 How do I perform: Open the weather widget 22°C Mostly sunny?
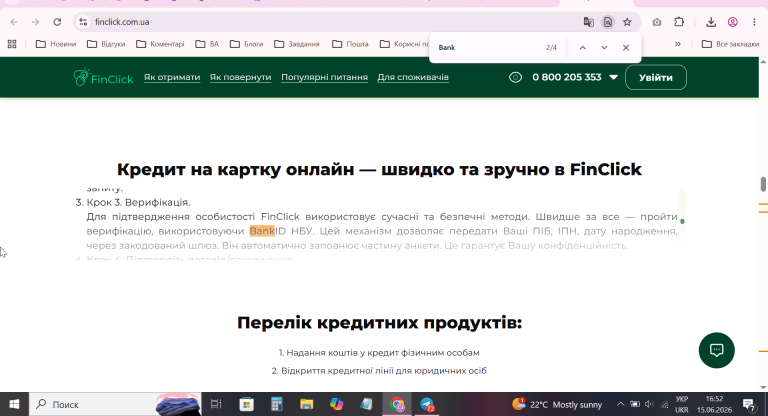(556, 404)
